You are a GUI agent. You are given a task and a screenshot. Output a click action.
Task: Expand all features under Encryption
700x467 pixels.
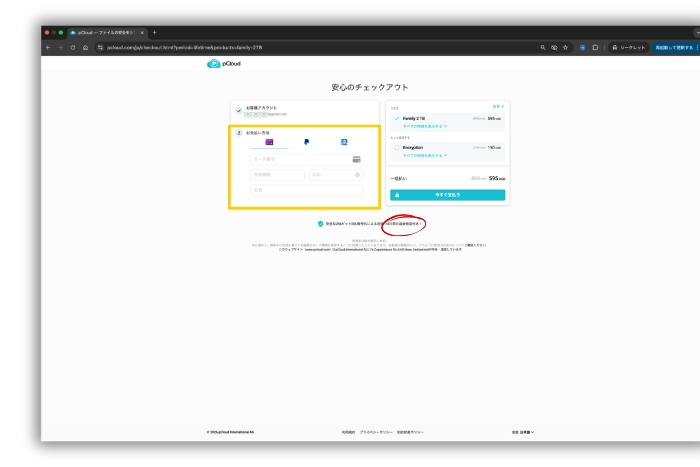[425, 155]
